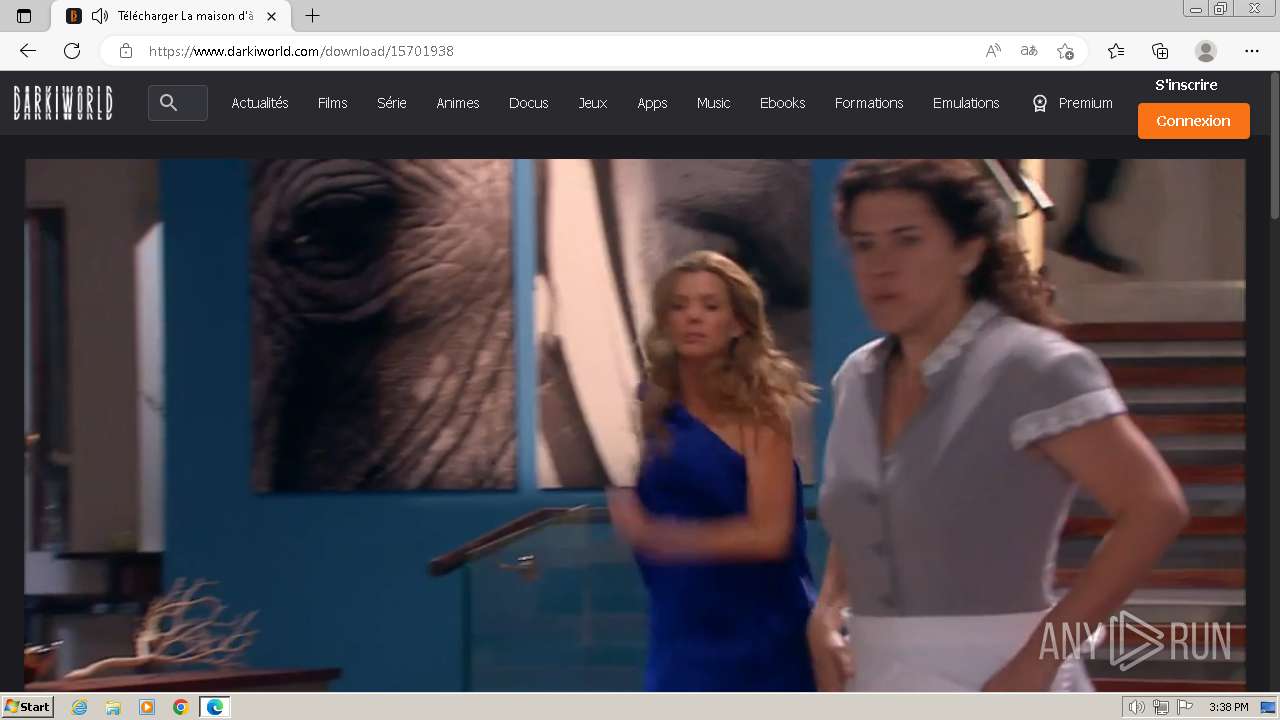Open a new browser tab

(x=313, y=16)
